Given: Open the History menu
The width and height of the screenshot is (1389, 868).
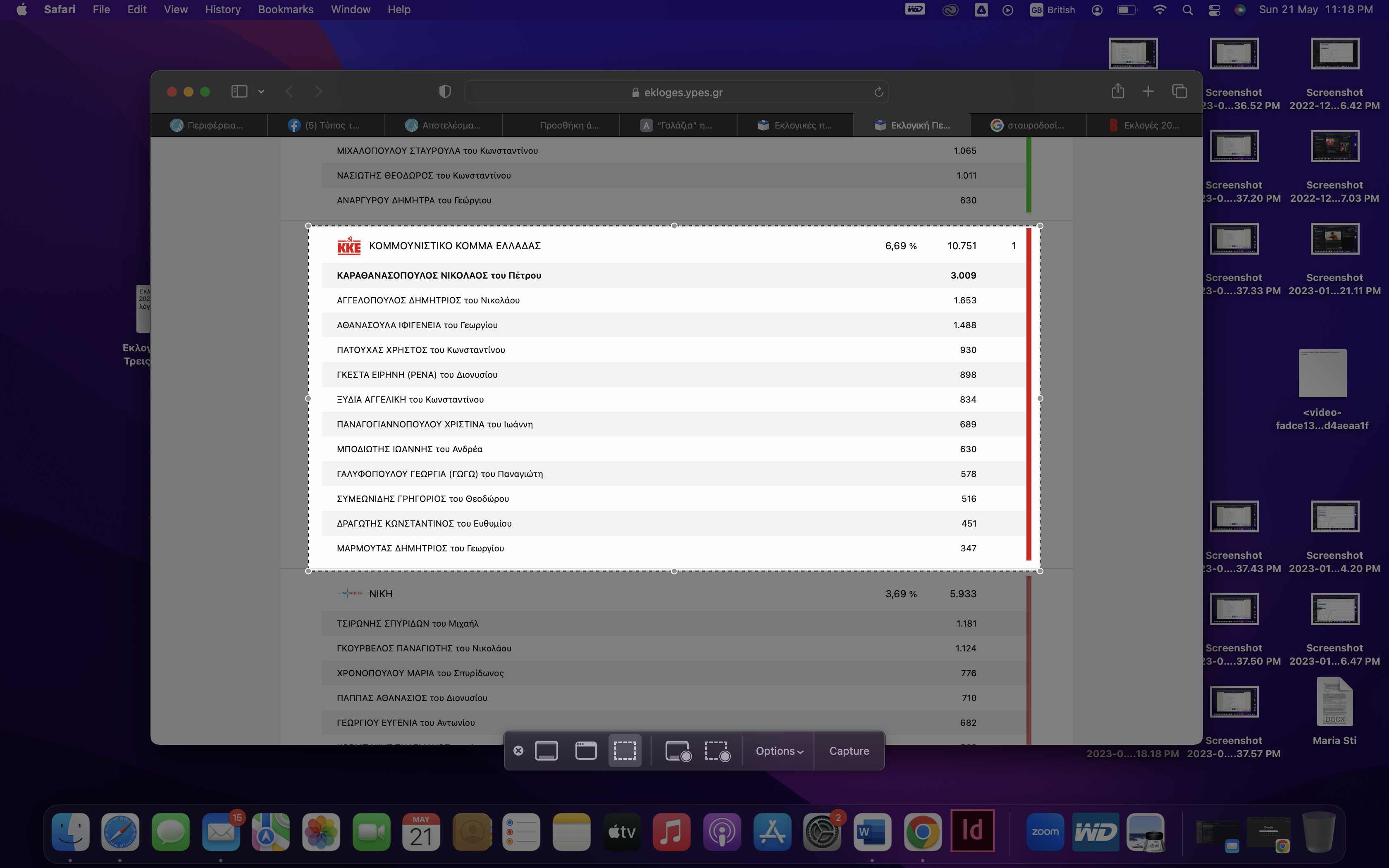Looking at the screenshot, I should point(223,10).
